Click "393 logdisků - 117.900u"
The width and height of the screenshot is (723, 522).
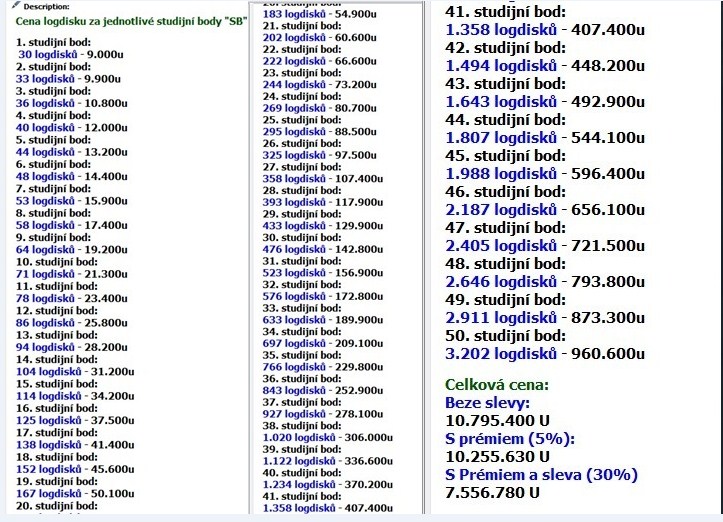(323, 202)
